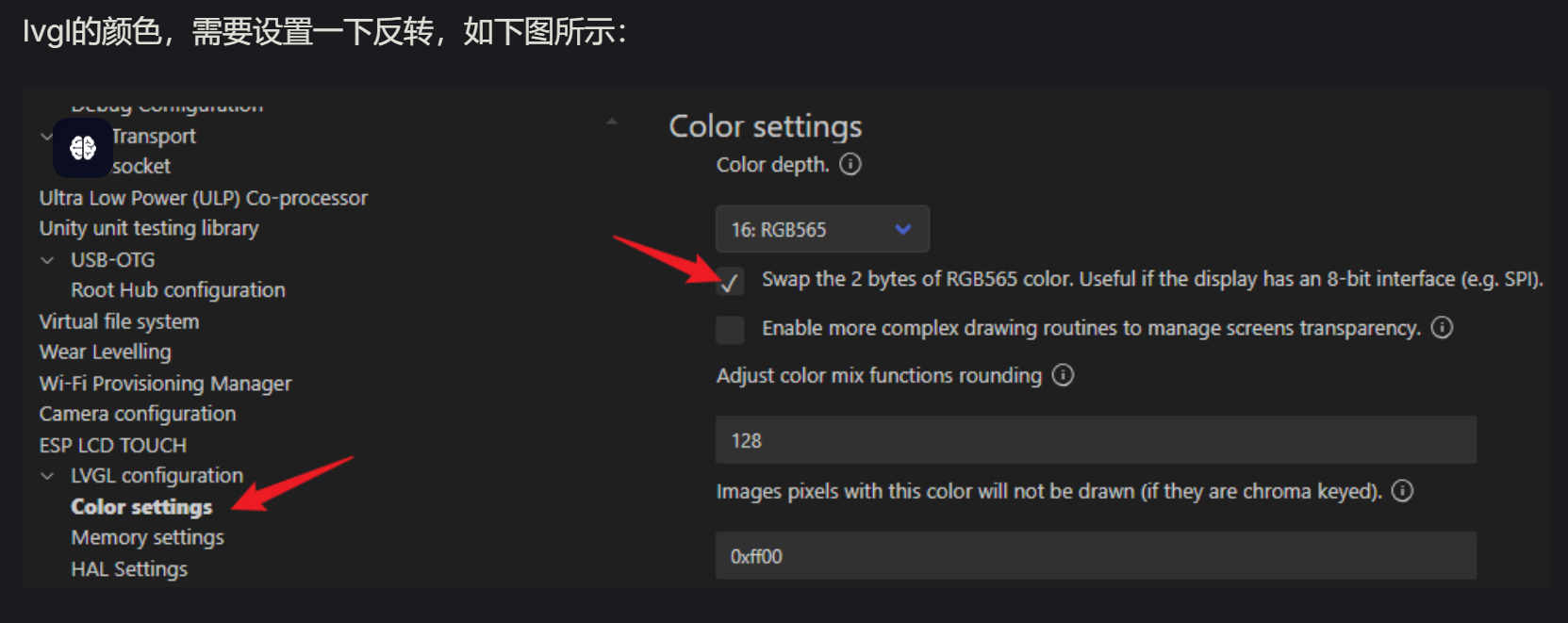Viewport: 1568px width, 623px height.
Task: Open Memory settings under LVGL configuration
Action: pyautogui.click(x=147, y=538)
